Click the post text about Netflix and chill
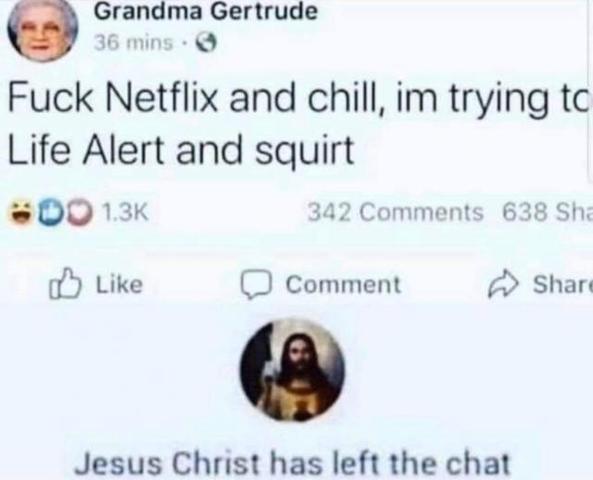Image resolution: width=593 pixels, height=480 pixels. 299,126
